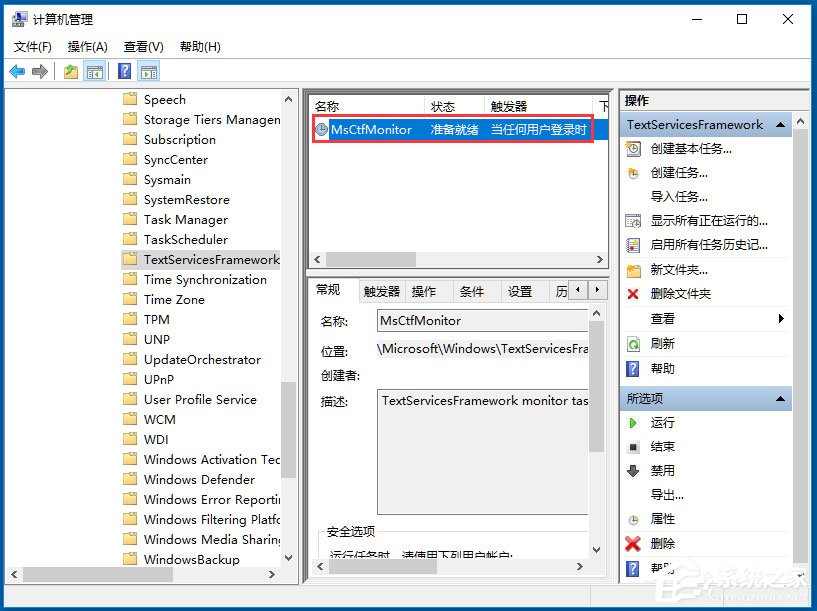Click the back navigation arrow in toolbar
Viewport: 817px width, 611px height.
[16, 71]
